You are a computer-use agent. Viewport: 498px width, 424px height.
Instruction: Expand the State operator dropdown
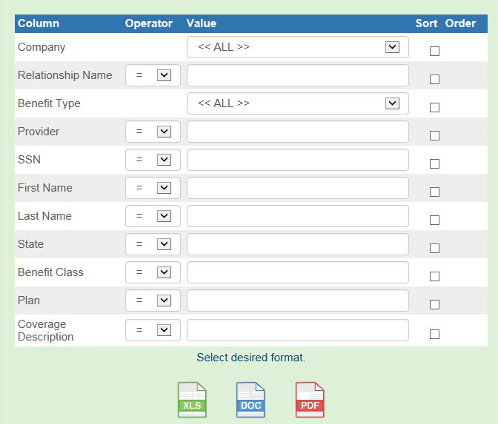pyautogui.click(x=153, y=244)
